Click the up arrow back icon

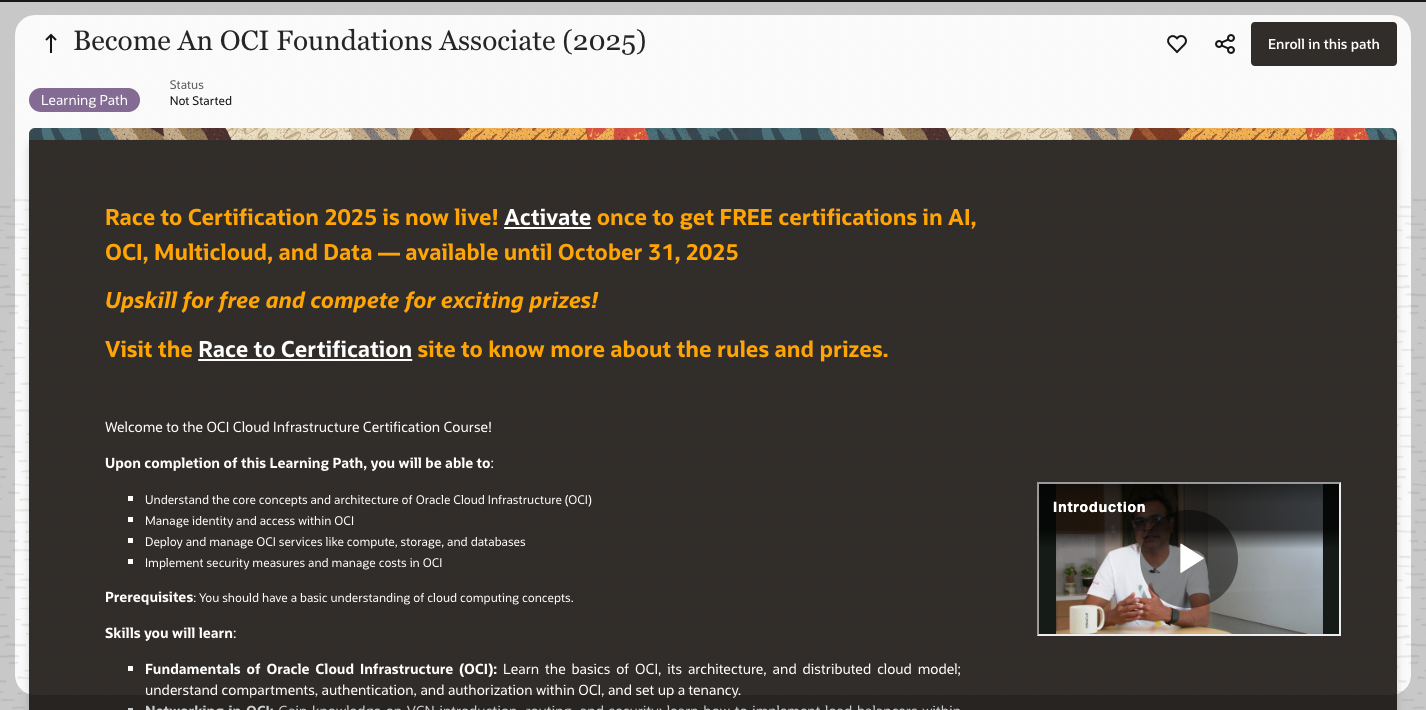(51, 43)
